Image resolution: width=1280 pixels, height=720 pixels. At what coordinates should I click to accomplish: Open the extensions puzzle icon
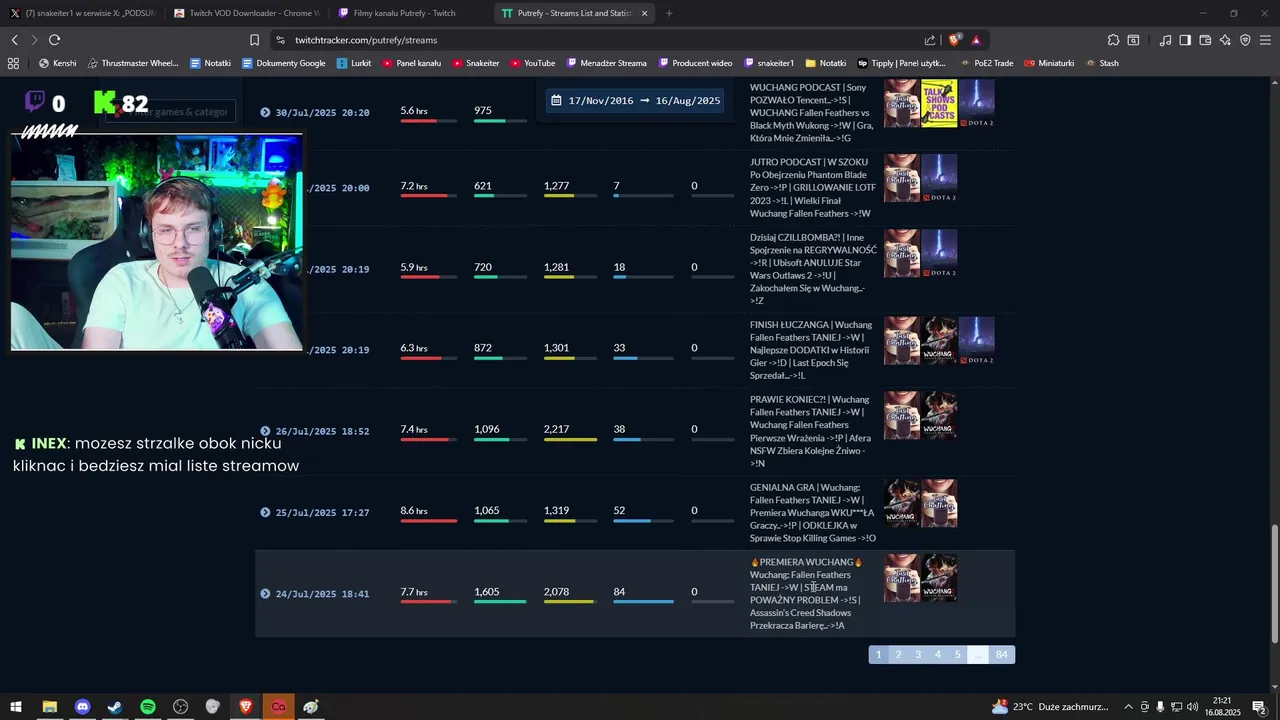(1113, 40)
